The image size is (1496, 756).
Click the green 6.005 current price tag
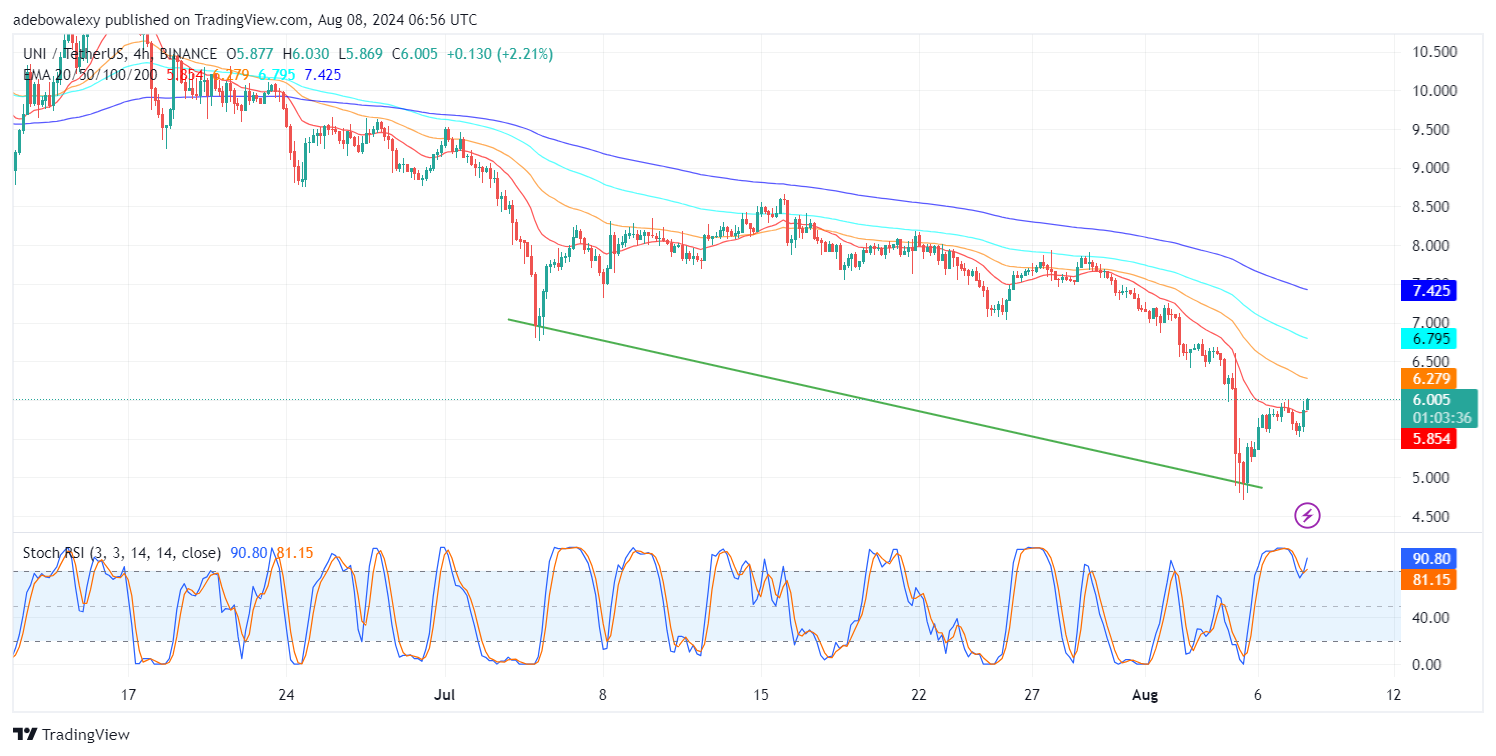point(1433,400)
